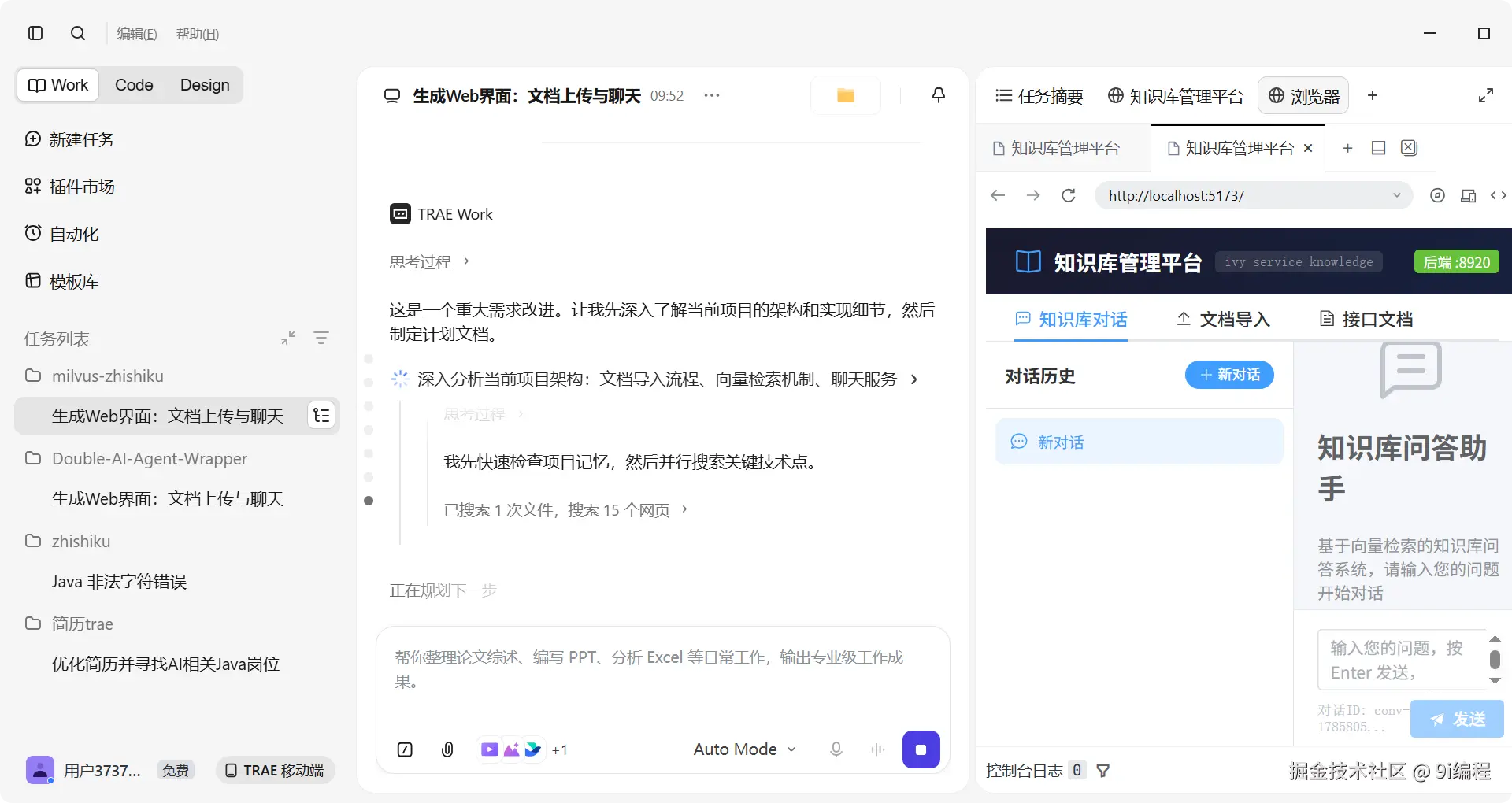
Task: Open the 文档导入 tab
Action: 1223,319
